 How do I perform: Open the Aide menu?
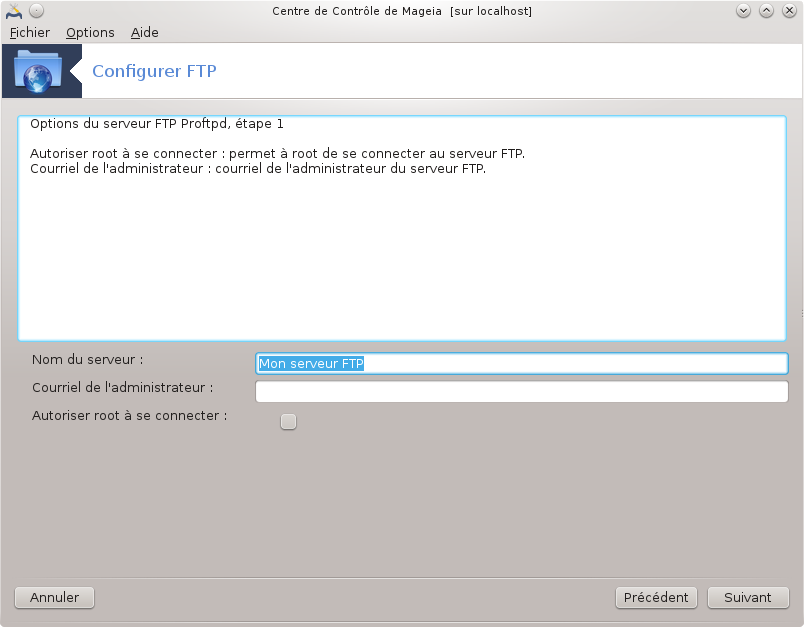pyautogui.click(x=145, y=32)
